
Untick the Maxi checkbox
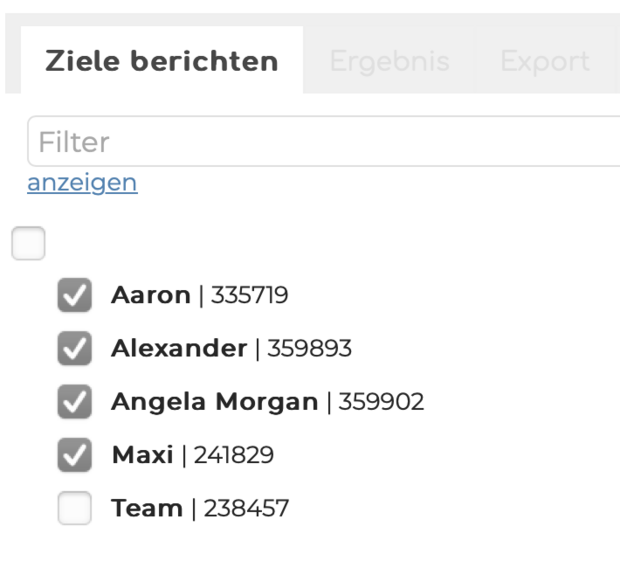tap(74, 455)
